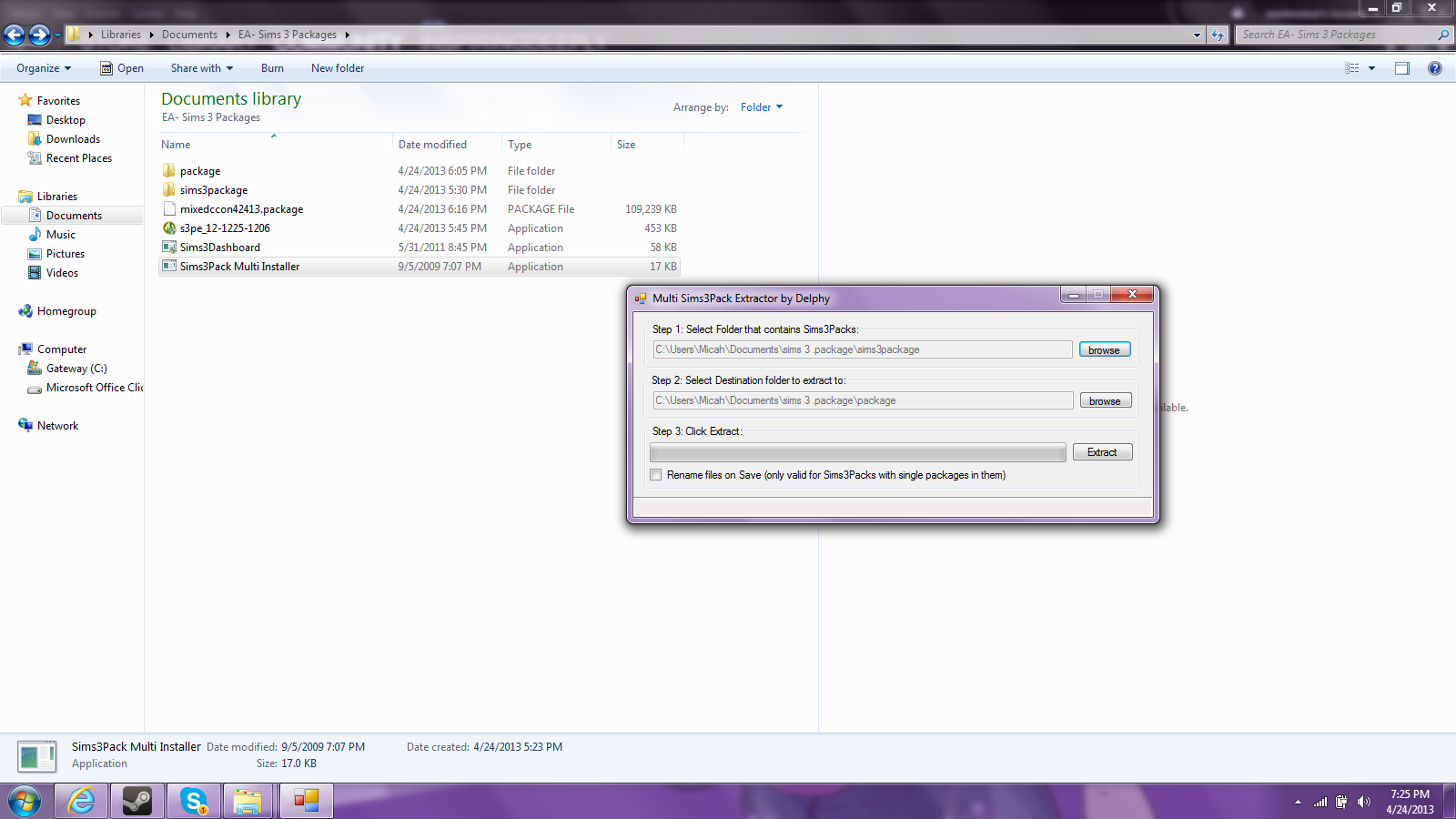1456x819 pixels.
Task: Browse for the Sims3Packs source folder
Action: pos(1105,349)
